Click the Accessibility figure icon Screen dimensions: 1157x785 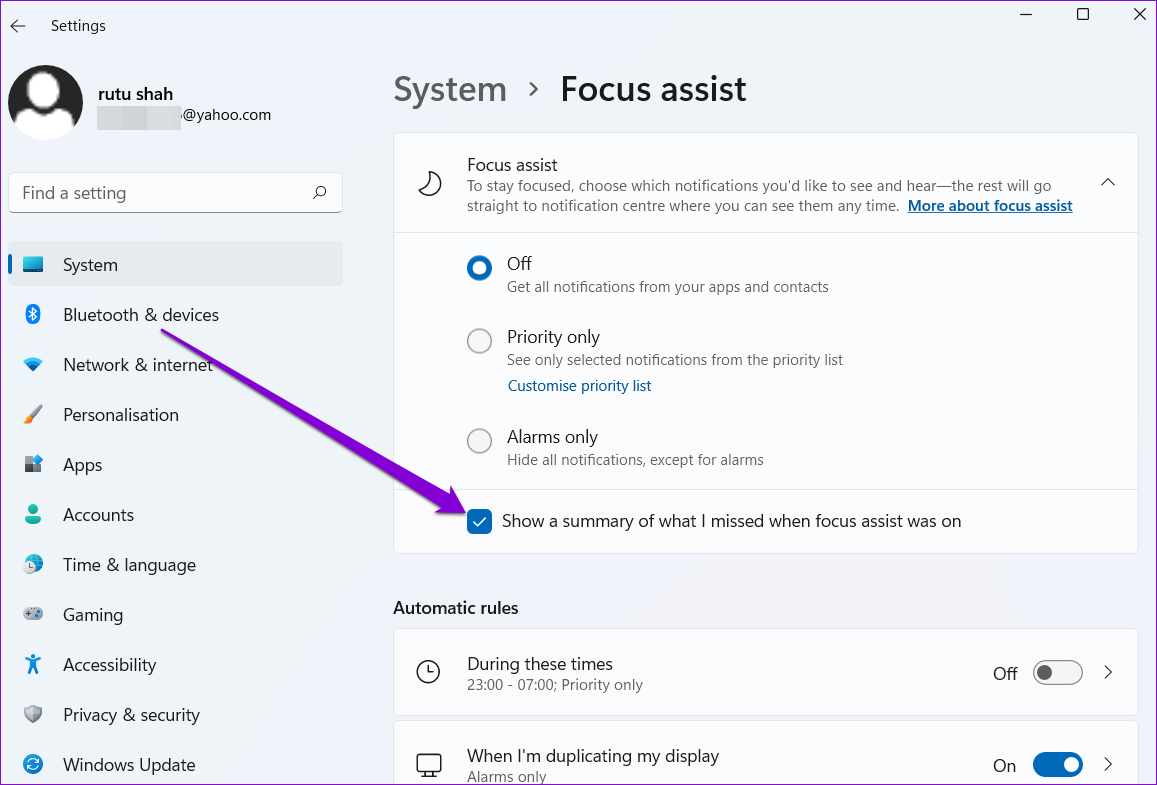click(32, 664)
